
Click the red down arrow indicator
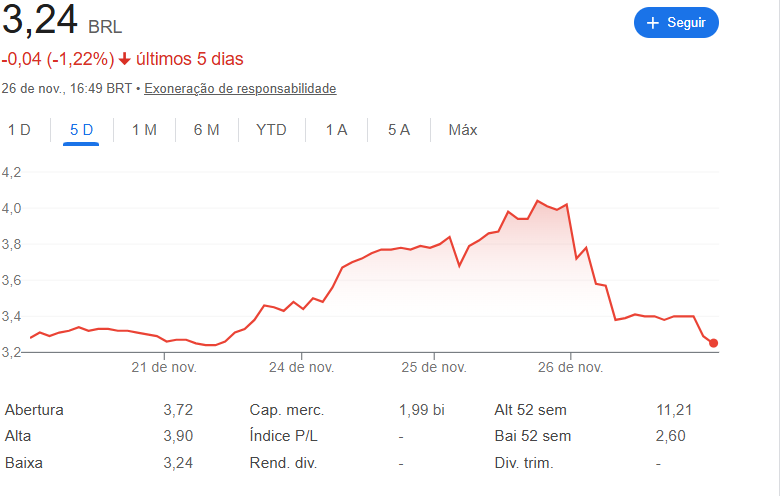(125, 59)
